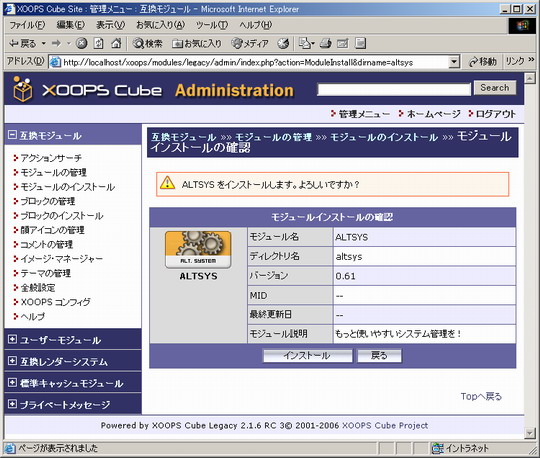Screen dimensions: 540x458
Task: Click the Search button in header
Action: [x=495, y=88]
